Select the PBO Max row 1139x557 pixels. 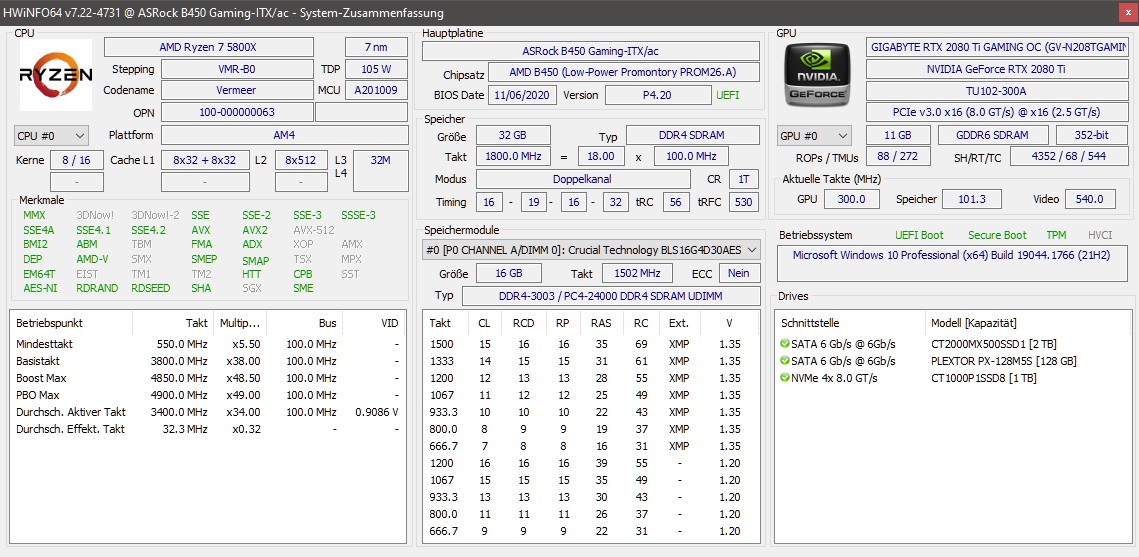click(207, 395)
